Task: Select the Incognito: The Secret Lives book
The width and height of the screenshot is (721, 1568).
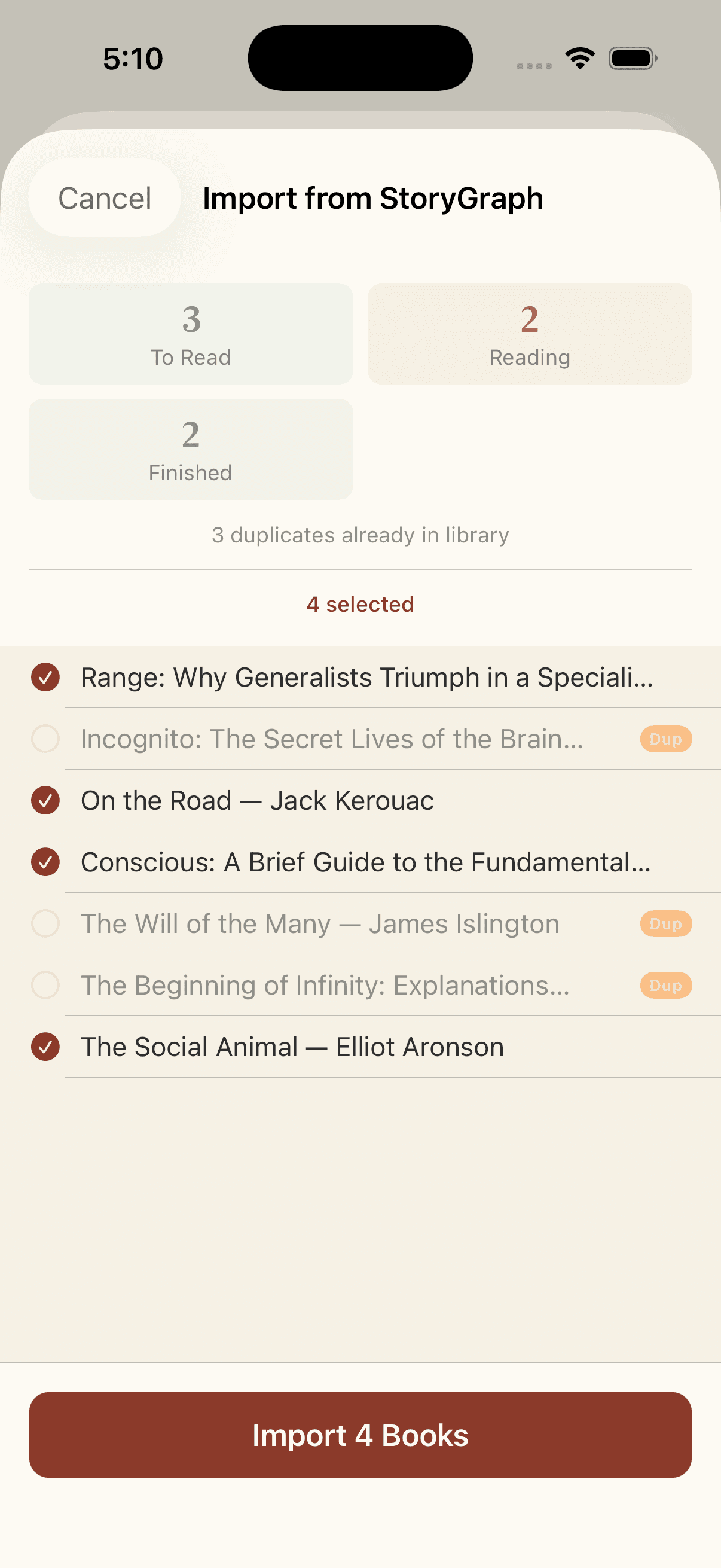Action: (x=45, y=739)
